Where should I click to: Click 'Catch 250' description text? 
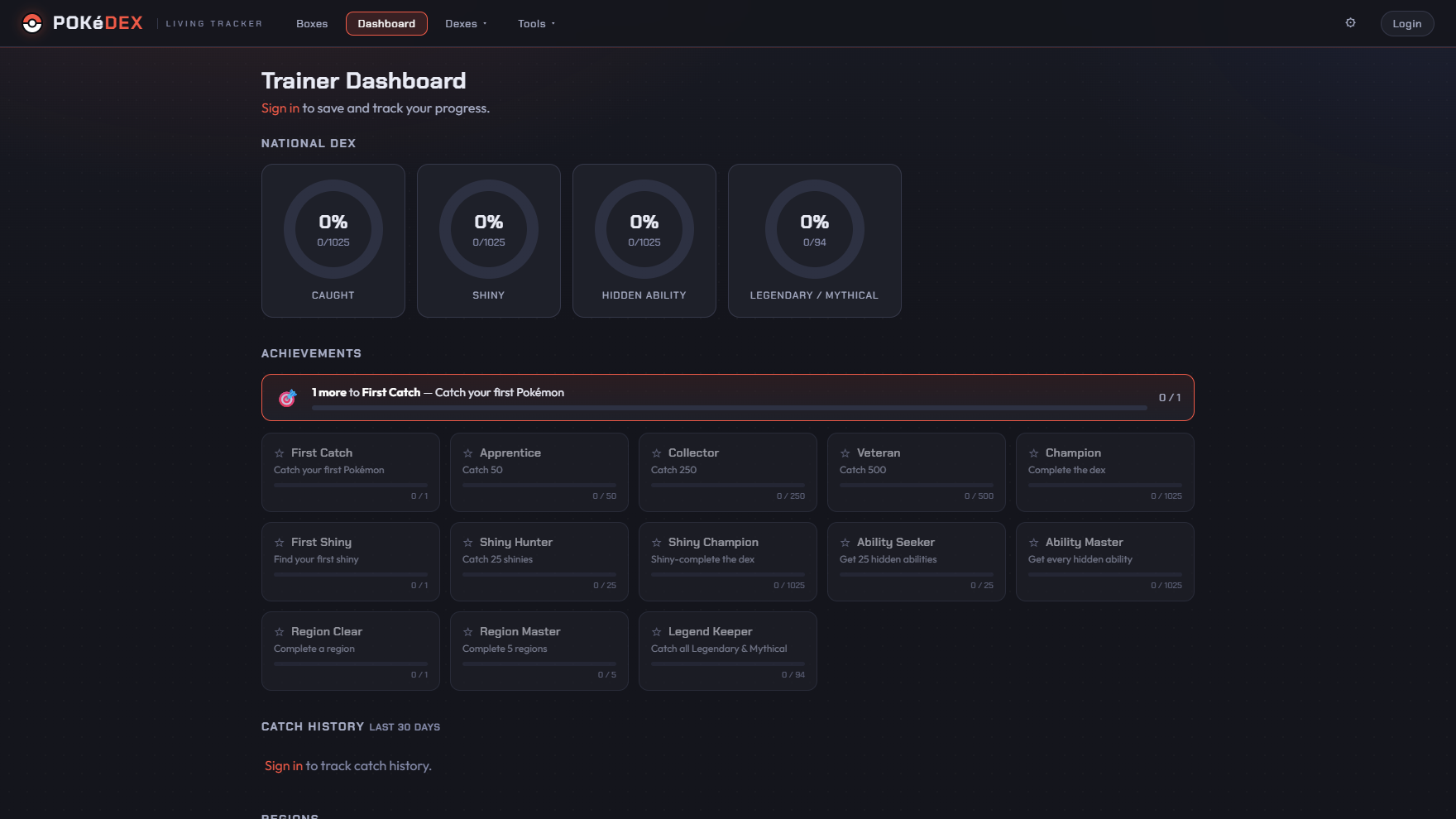pyautogui.click(x=673, y=470)
